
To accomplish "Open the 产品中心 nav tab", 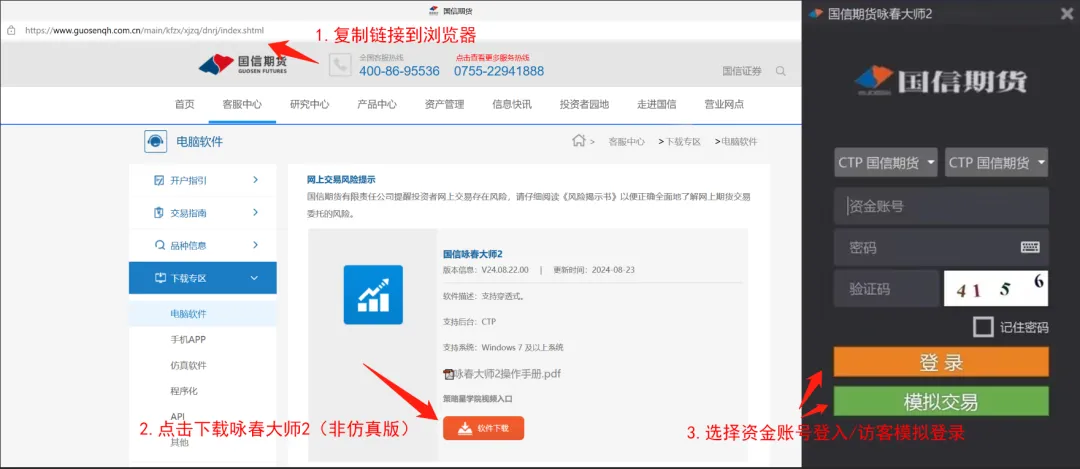I will 377,105.
